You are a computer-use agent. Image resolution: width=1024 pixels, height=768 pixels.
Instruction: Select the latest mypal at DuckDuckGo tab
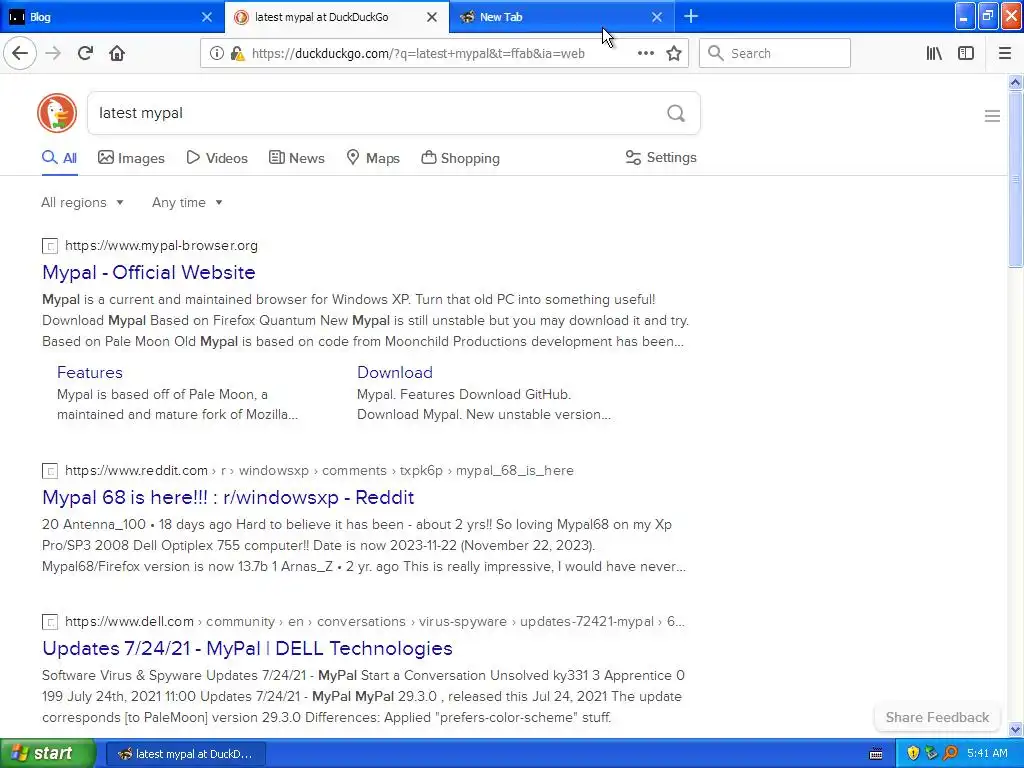coord(336,17)
